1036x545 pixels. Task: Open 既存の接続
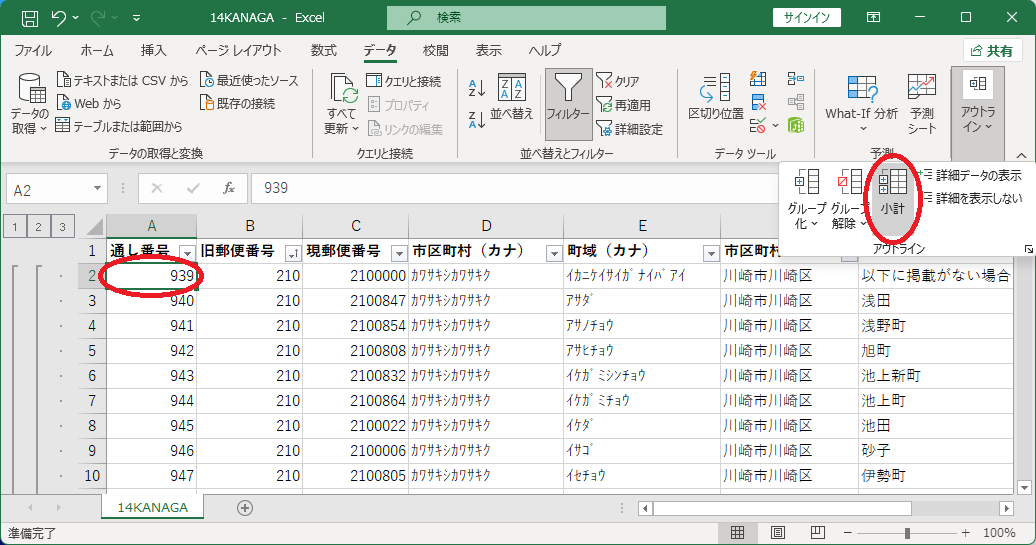pos(237,103)
